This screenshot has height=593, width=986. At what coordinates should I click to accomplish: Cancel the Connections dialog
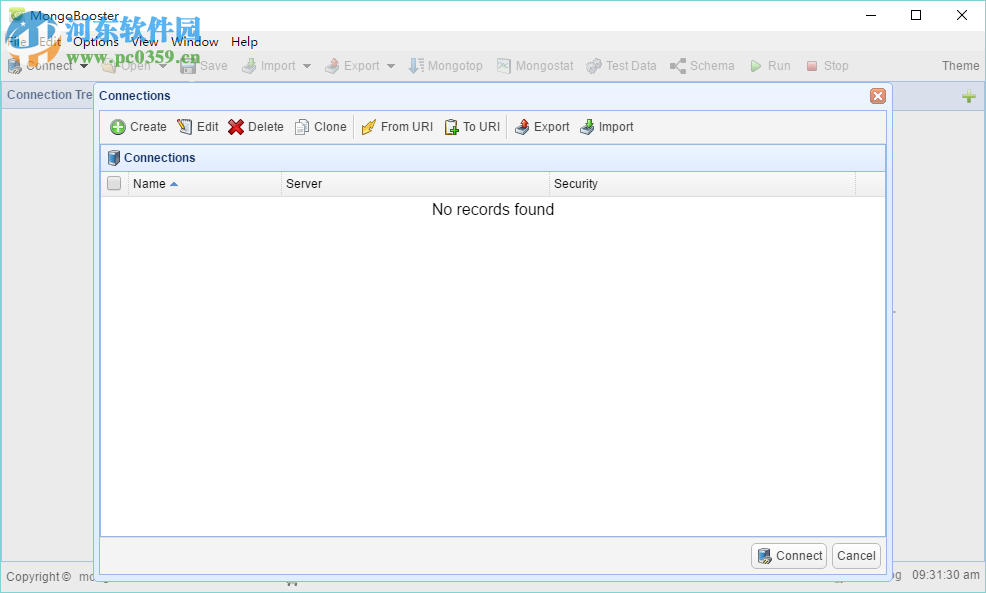[856, 555]
